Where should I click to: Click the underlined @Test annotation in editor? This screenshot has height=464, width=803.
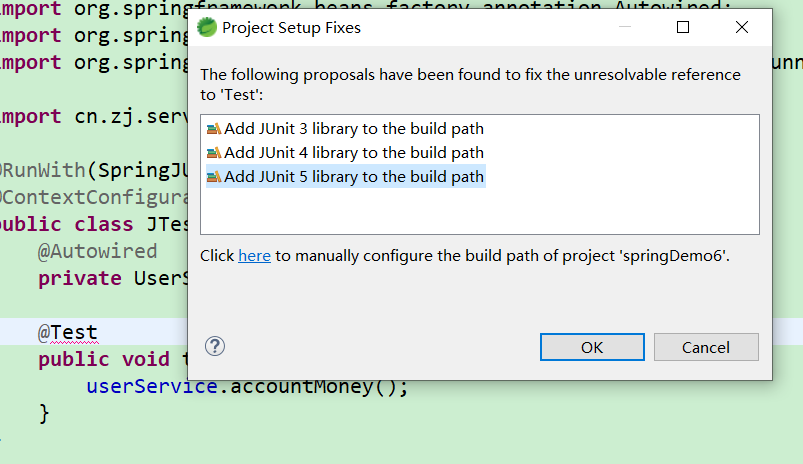click(x=68, y=332)
